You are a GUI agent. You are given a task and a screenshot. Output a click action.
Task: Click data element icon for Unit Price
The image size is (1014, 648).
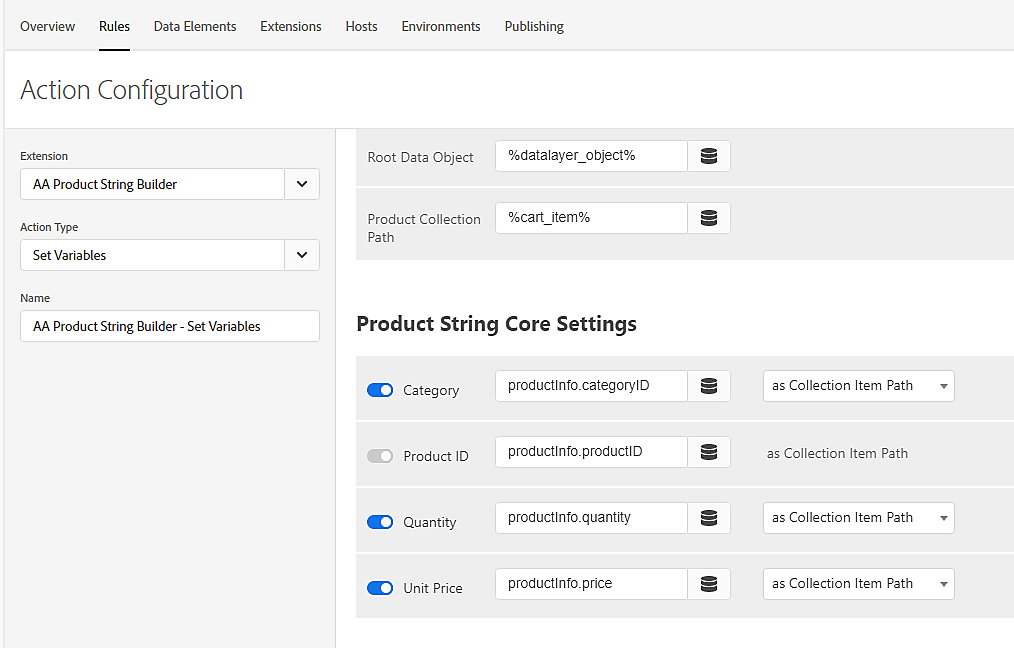(x=709, y=585)
